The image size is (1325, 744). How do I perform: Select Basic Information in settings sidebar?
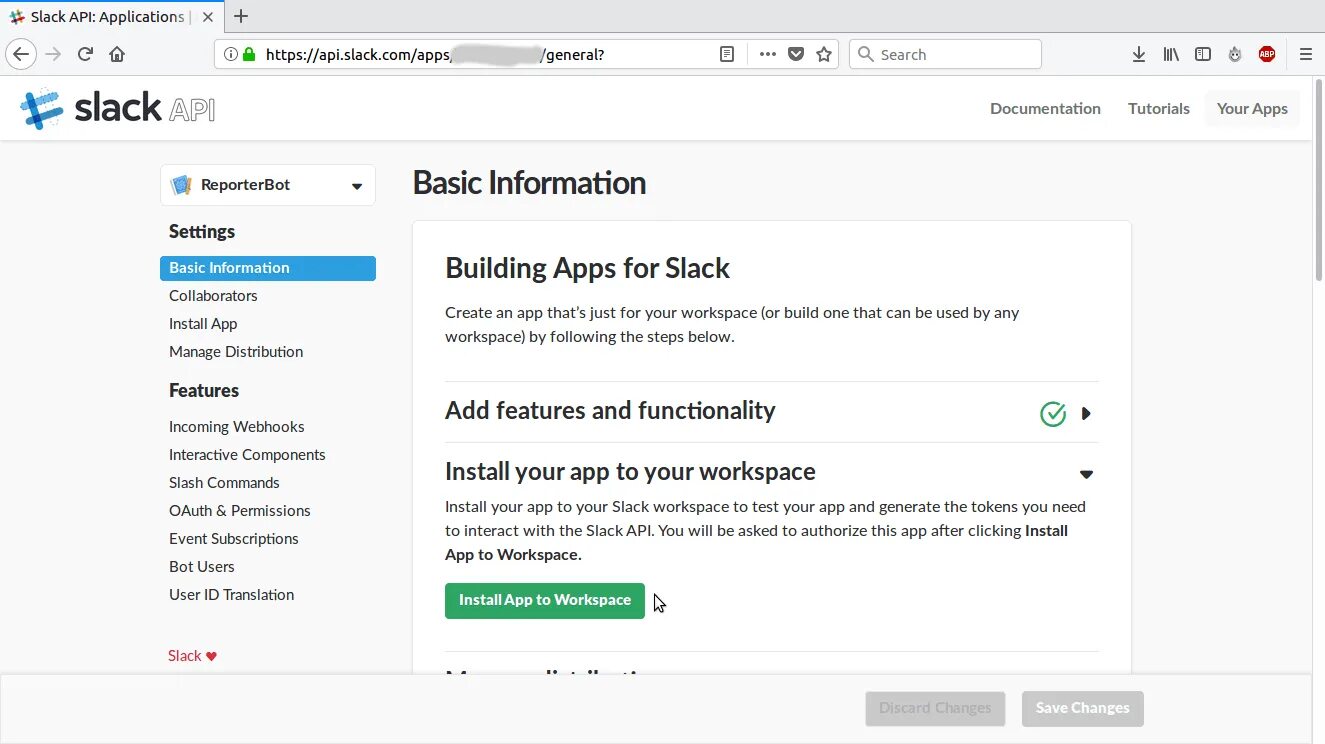point(268,268)
